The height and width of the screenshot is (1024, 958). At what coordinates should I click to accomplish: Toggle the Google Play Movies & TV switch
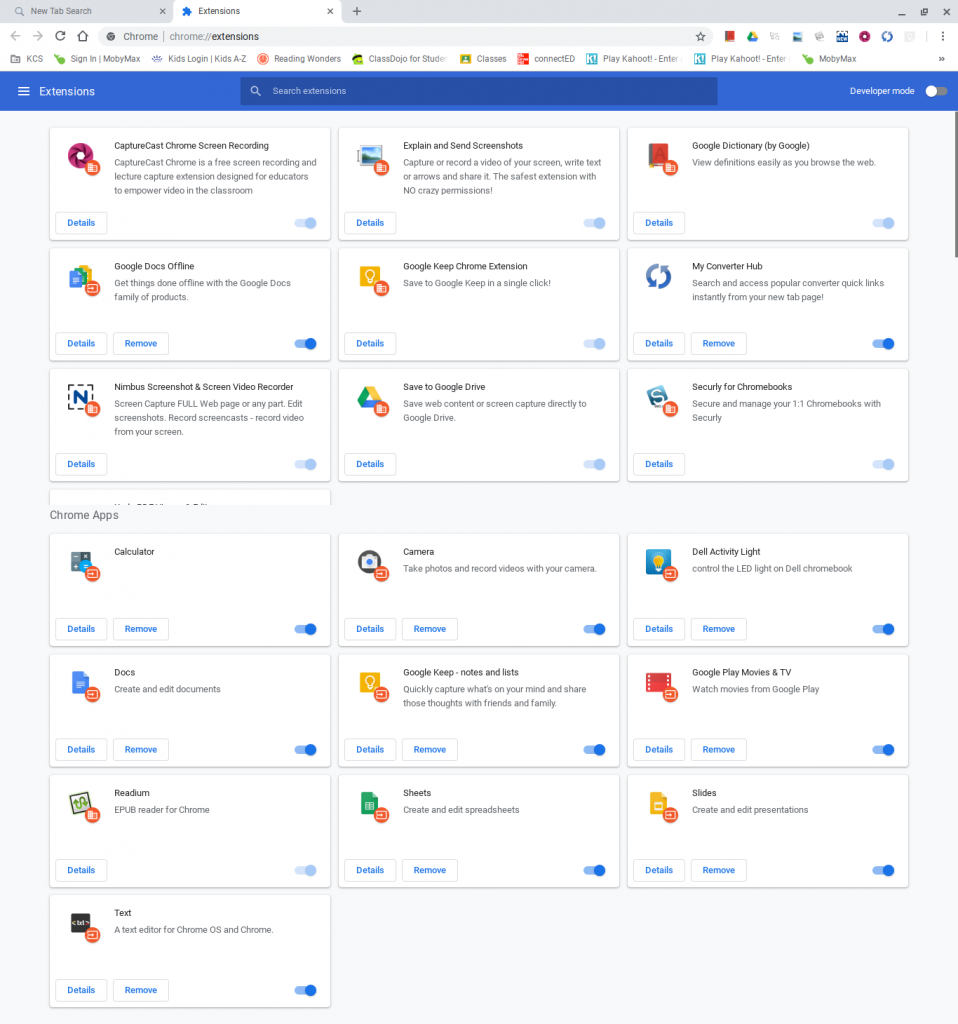point(883,750)
